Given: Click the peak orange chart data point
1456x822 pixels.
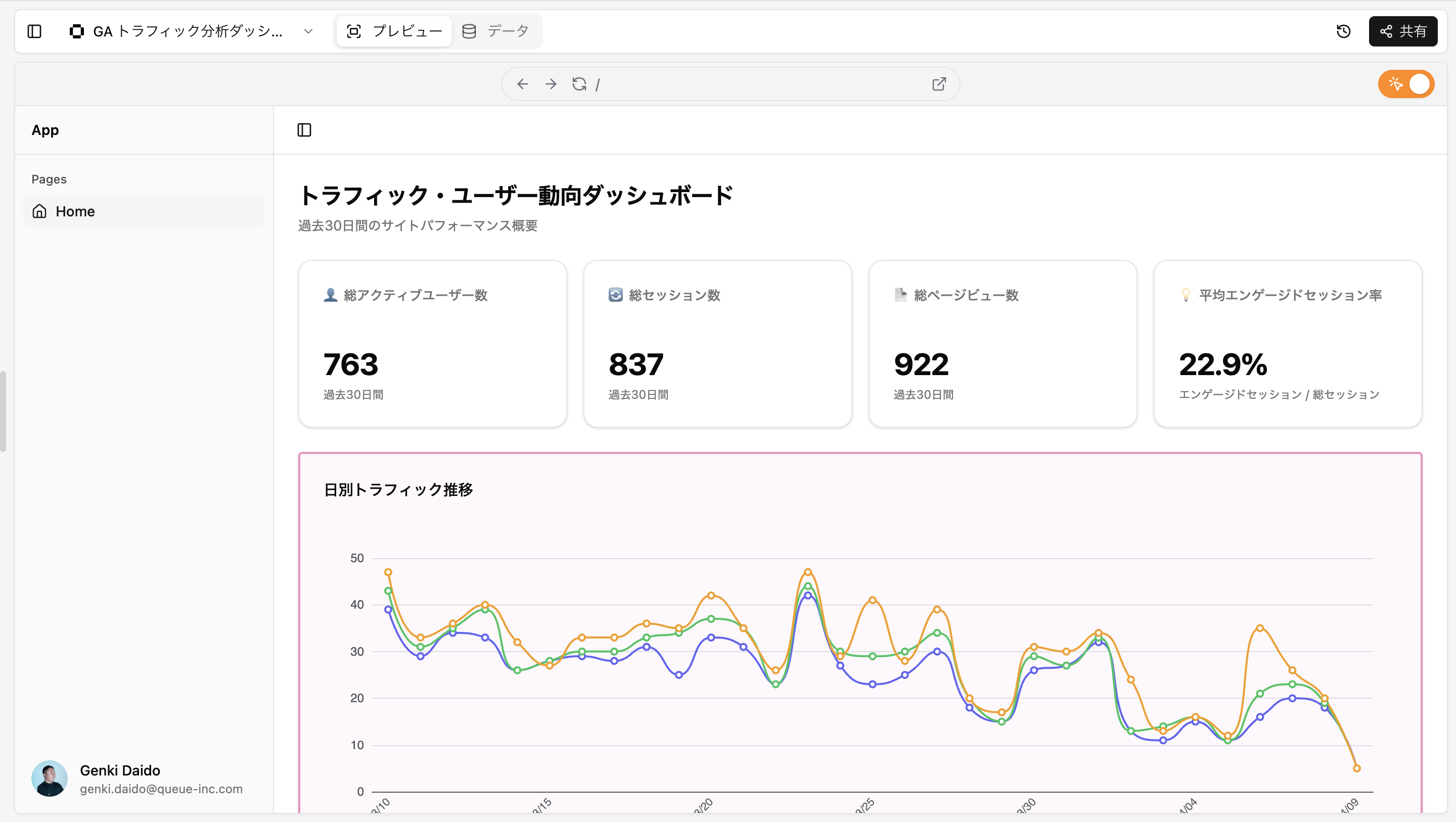Looking at the screenshot, I should coord(808,572).
